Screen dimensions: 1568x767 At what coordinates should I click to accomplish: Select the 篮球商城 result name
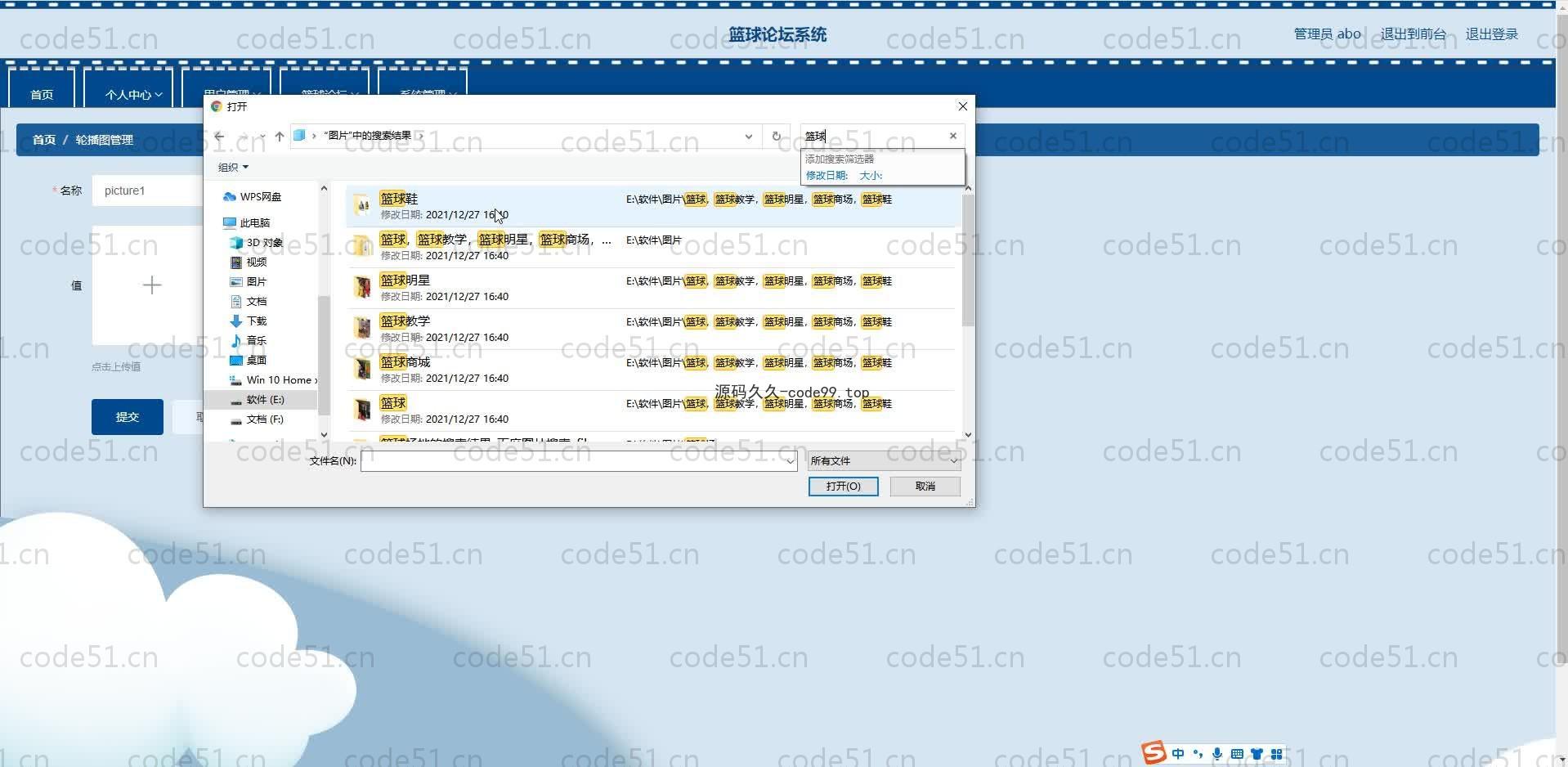[x=405, y=362]
